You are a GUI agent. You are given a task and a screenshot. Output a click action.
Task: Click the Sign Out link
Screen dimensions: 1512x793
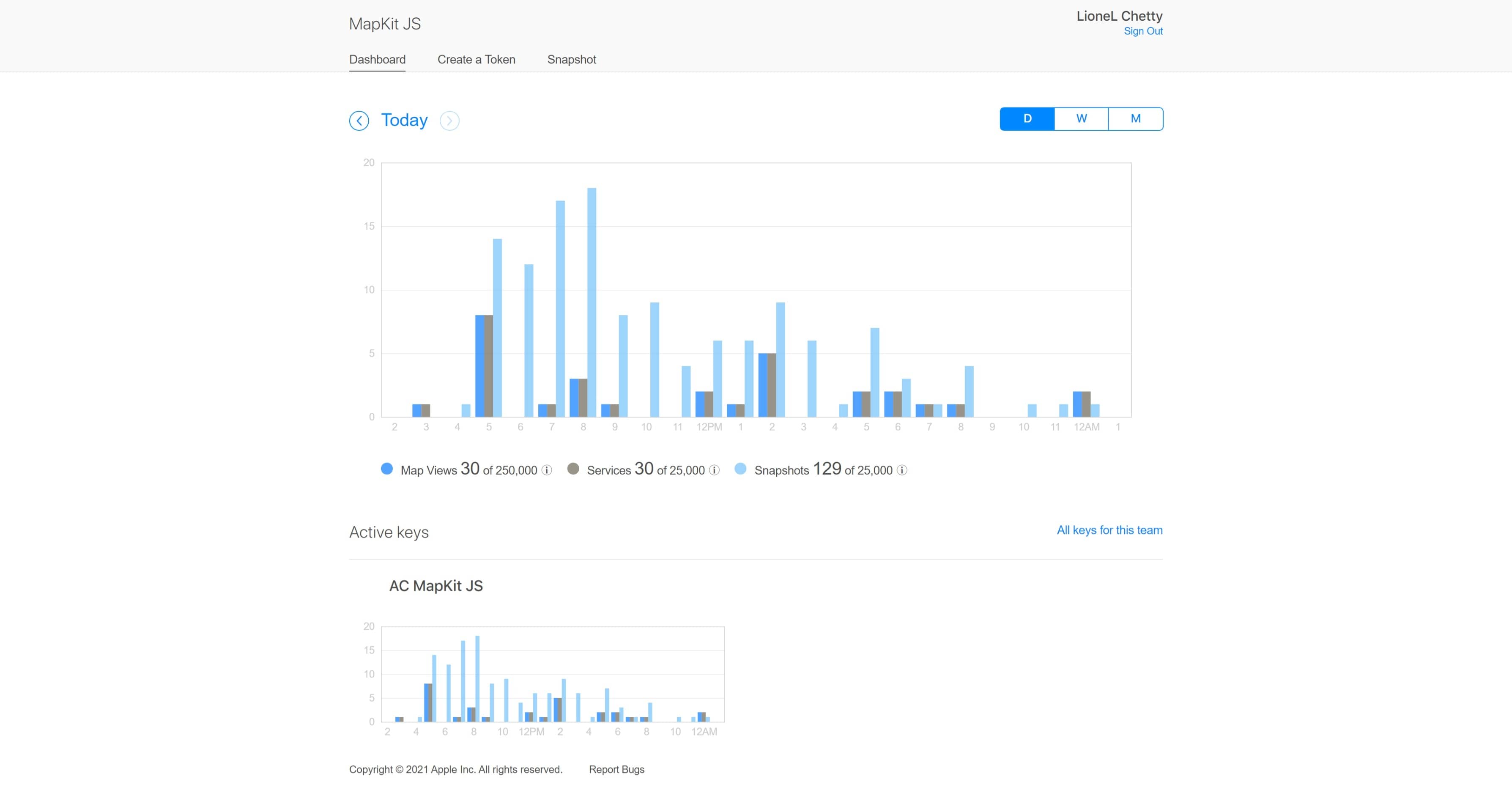(x=1143, y=31)
